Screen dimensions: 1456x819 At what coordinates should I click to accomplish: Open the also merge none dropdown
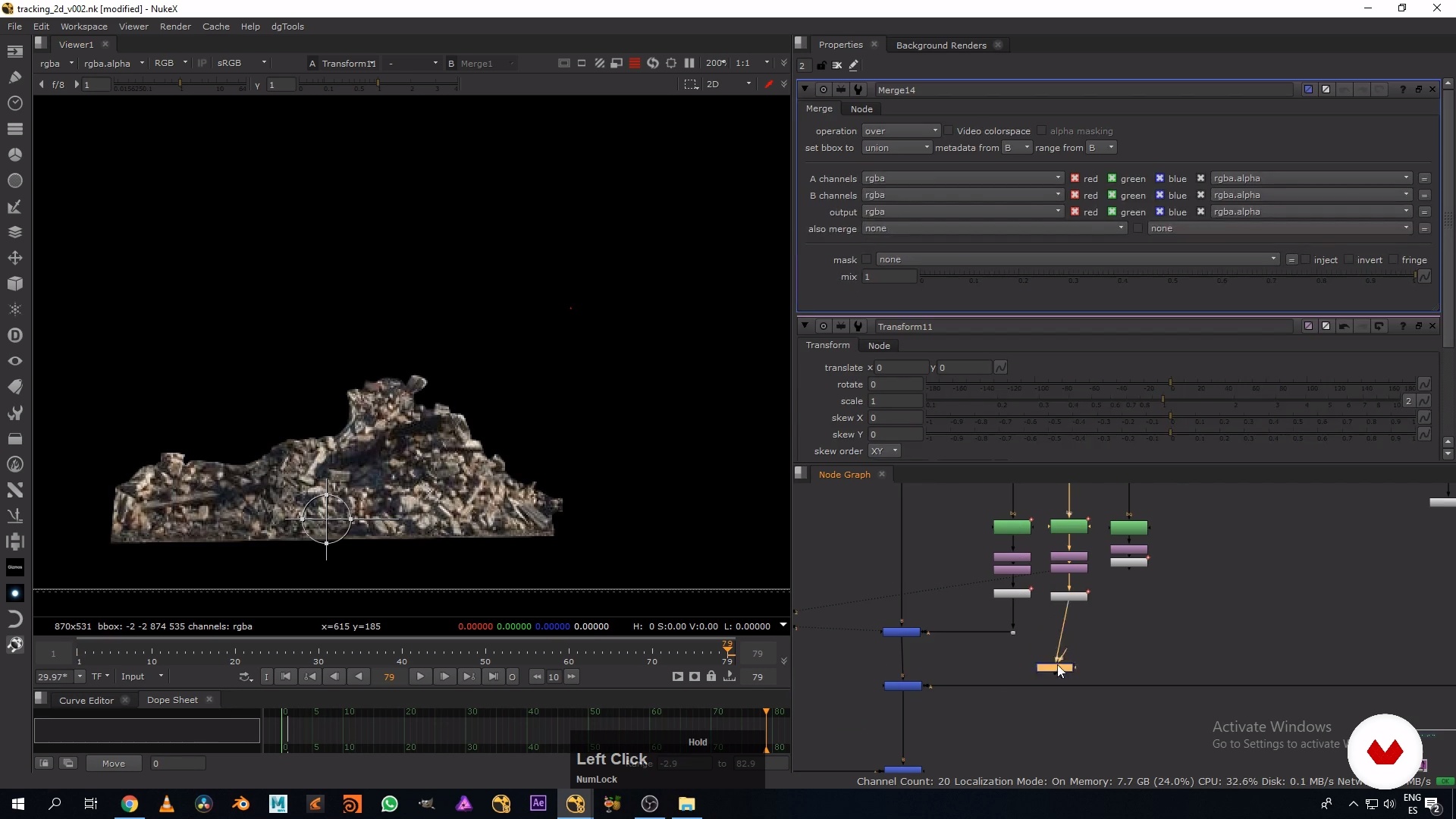coord(994,228)
